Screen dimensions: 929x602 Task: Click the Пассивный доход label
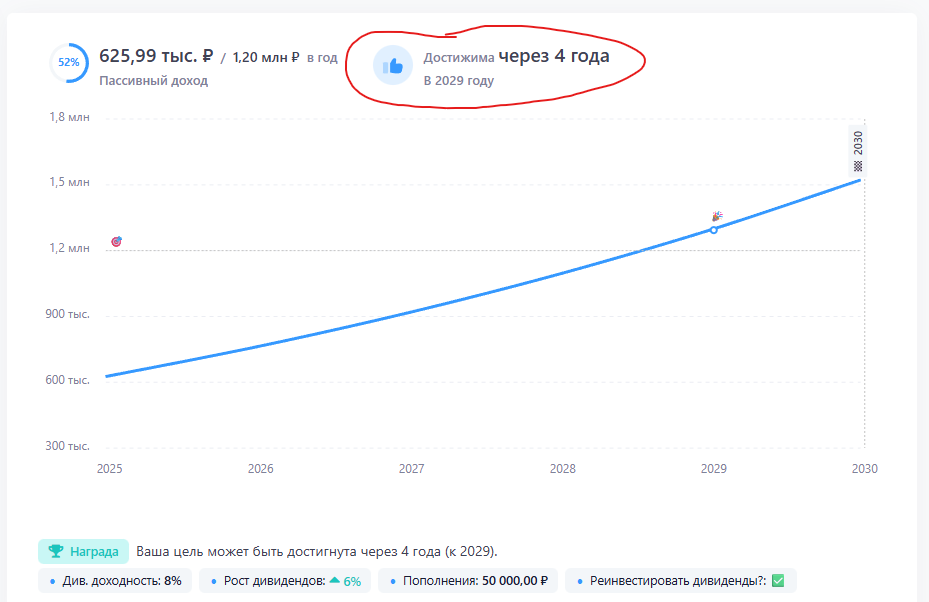153,81
